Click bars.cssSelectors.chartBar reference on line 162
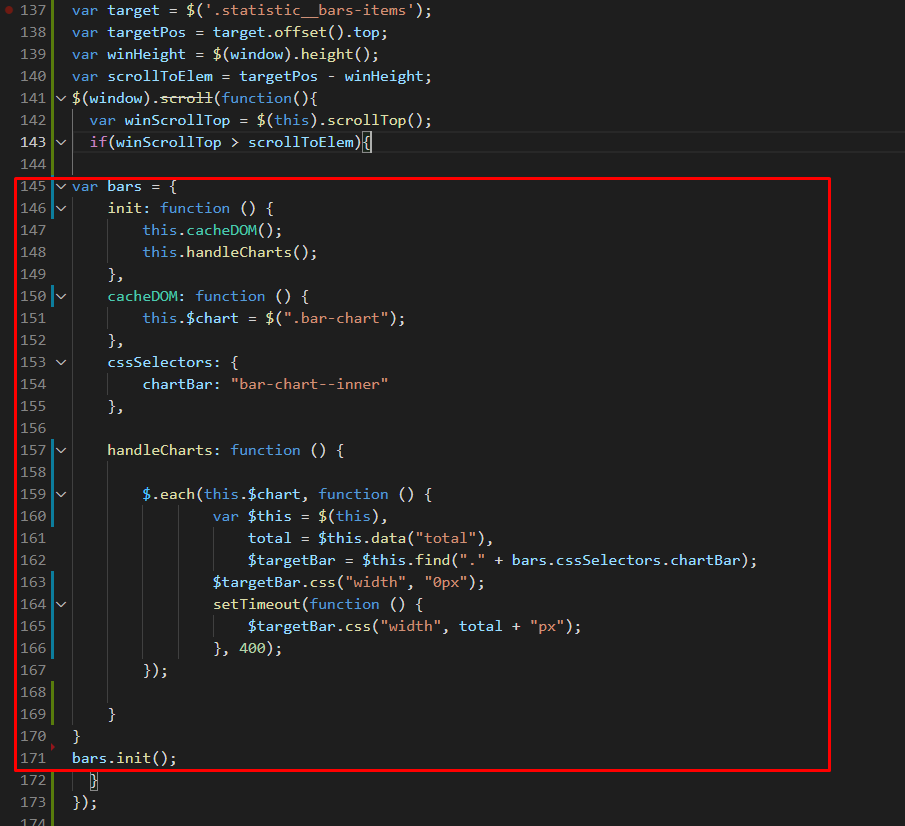905x826 pixels. pyautogui.click(x=626, y=560)
